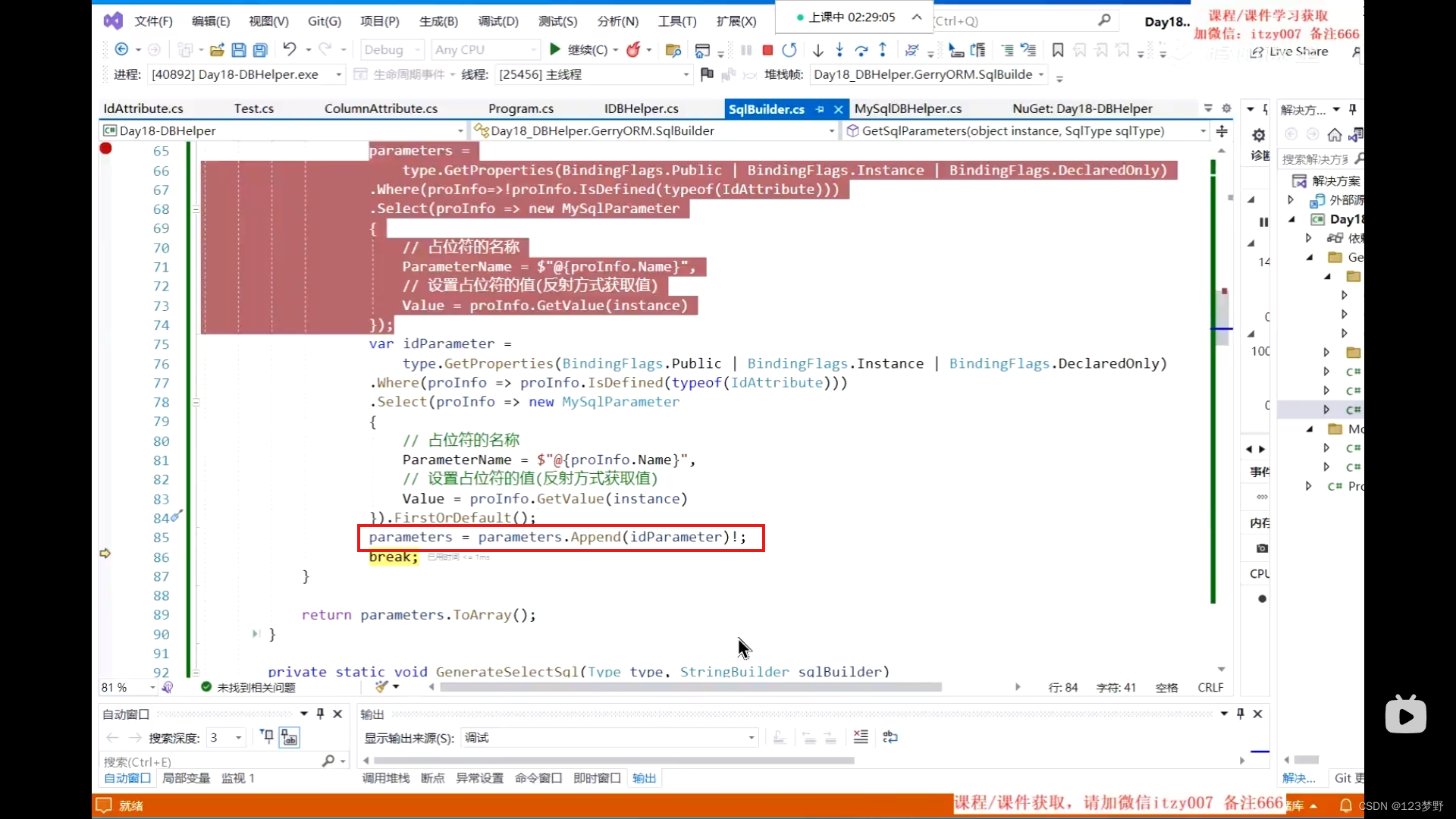Switch to the 调用堆栈 tab

coord(385,778)
